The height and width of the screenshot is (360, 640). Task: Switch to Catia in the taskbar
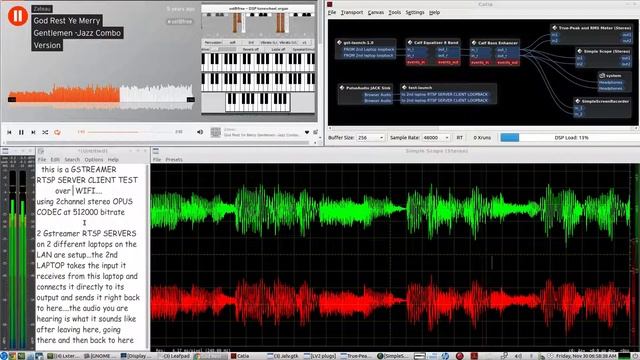[240, 356]
